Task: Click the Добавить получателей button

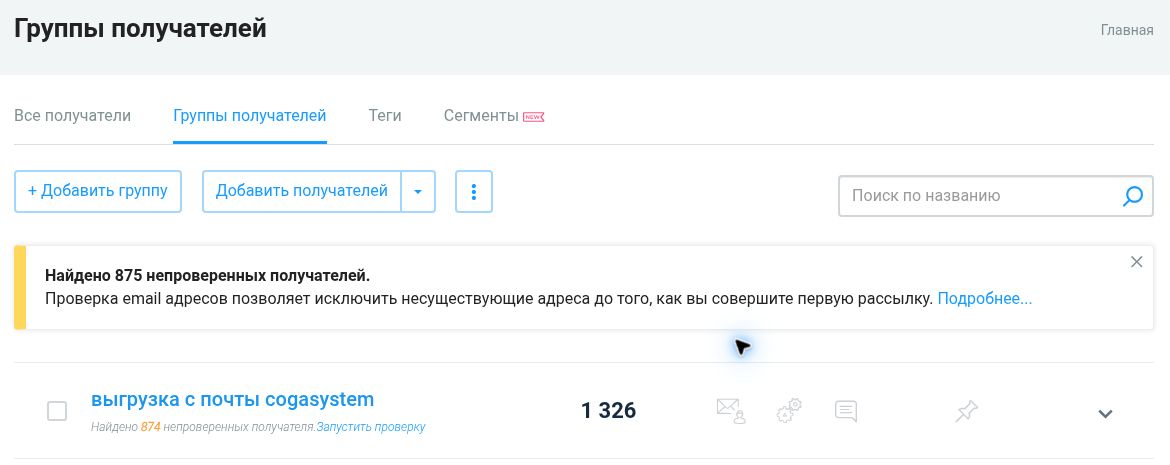Action: [301, 192]
